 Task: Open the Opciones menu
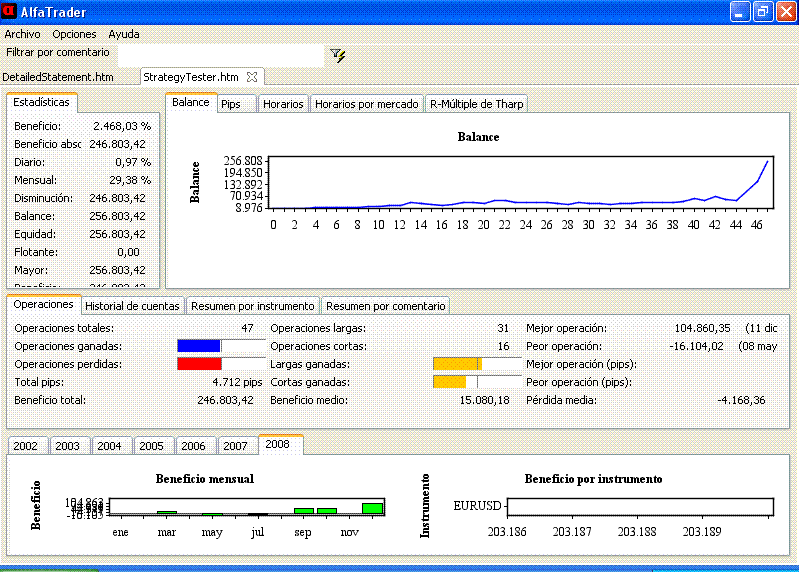[74, 34]
